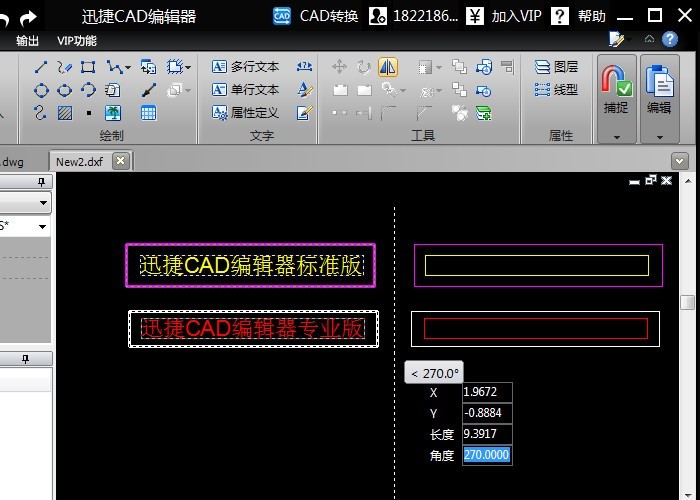The image size is (700, 500).
Task: Select the Spline curve tool
Action: pyautogui.click(x=41, y=113)
